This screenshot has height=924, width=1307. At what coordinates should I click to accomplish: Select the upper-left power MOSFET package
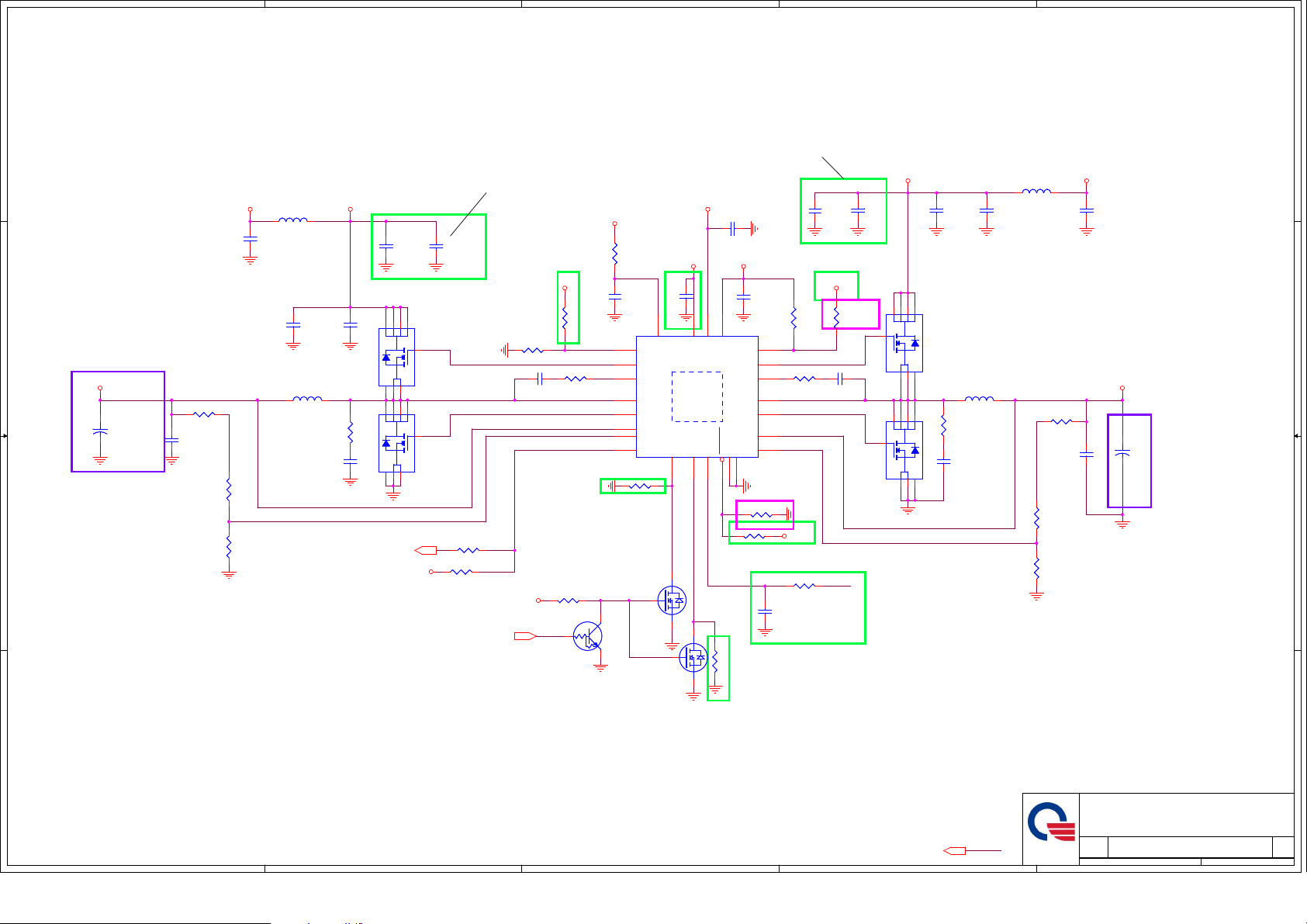coord(396,357)
